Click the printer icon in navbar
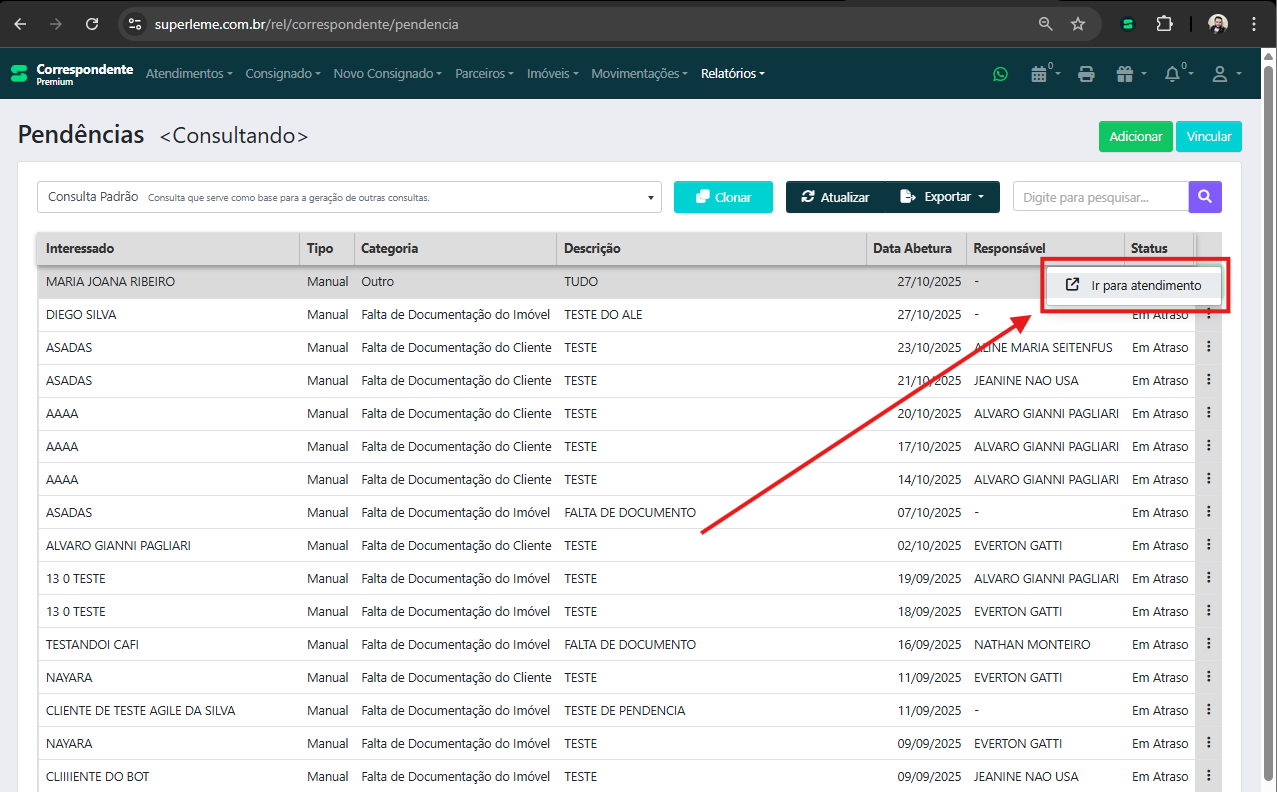Image resolution: width=1277 pixels, height=792 pixels. tap(1087, 74)
